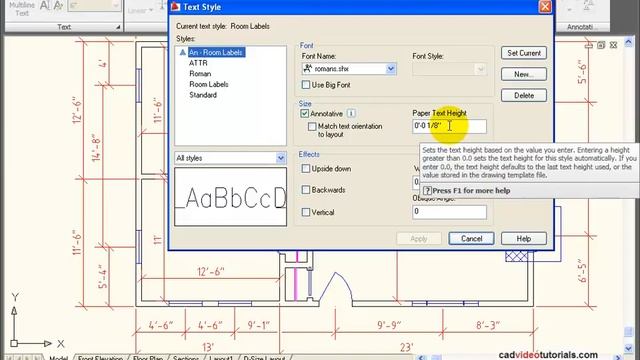The height and width of the screenshot is (360, 640).
Task: Click the 13' dimension text
Action: tap(208, 347)
